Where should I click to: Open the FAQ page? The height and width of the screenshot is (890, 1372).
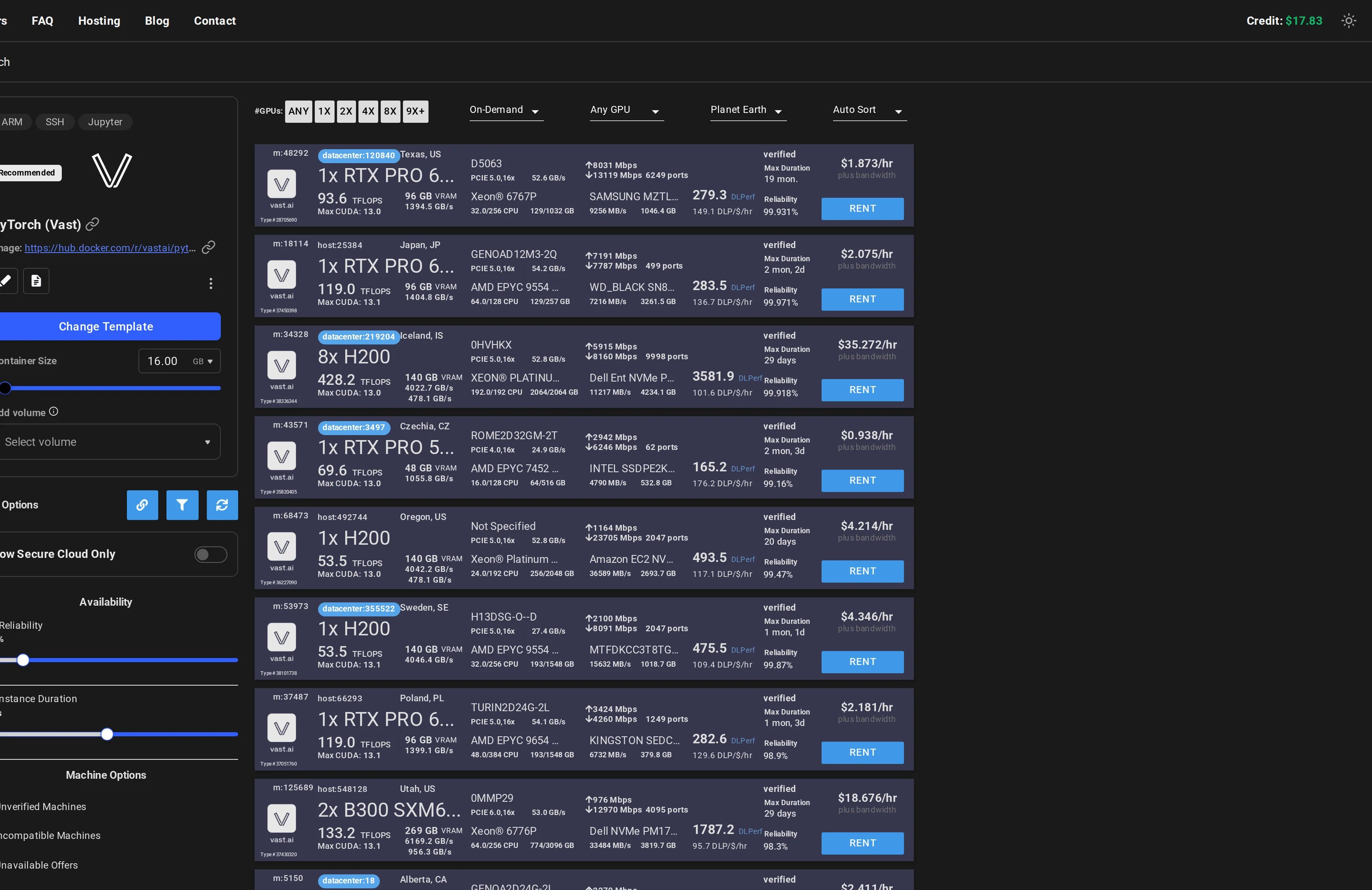(42, 21)
